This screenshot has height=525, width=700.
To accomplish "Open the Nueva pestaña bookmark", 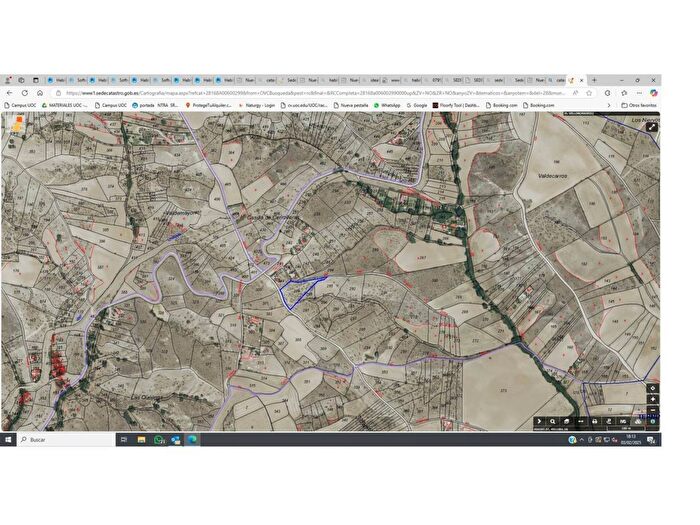I will (351, 105).
